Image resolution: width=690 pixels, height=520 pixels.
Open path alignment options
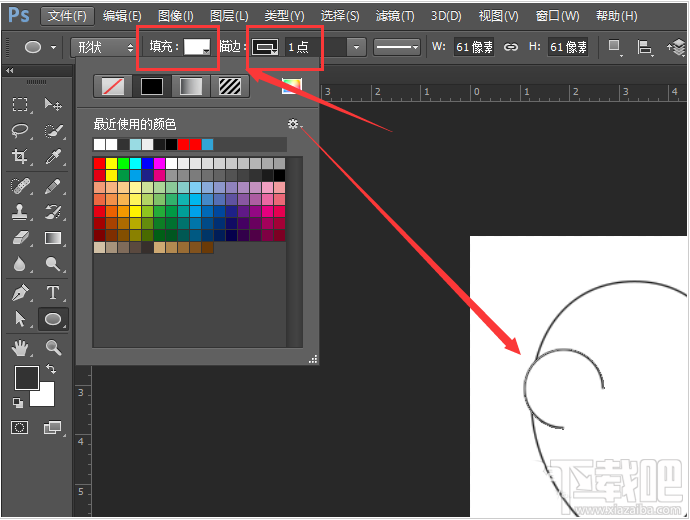645,47
